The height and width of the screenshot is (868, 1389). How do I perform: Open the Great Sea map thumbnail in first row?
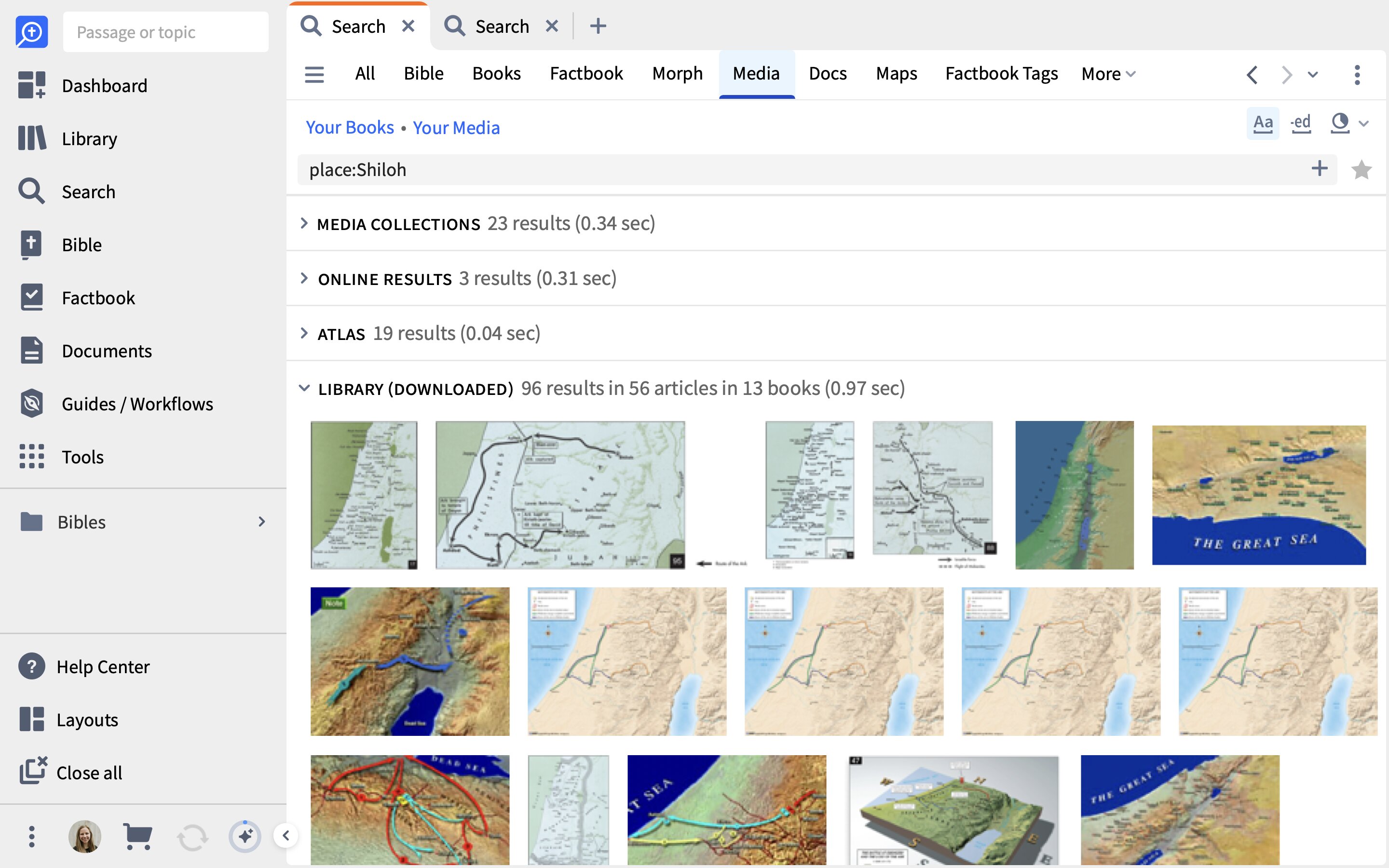click(1259, 495)
